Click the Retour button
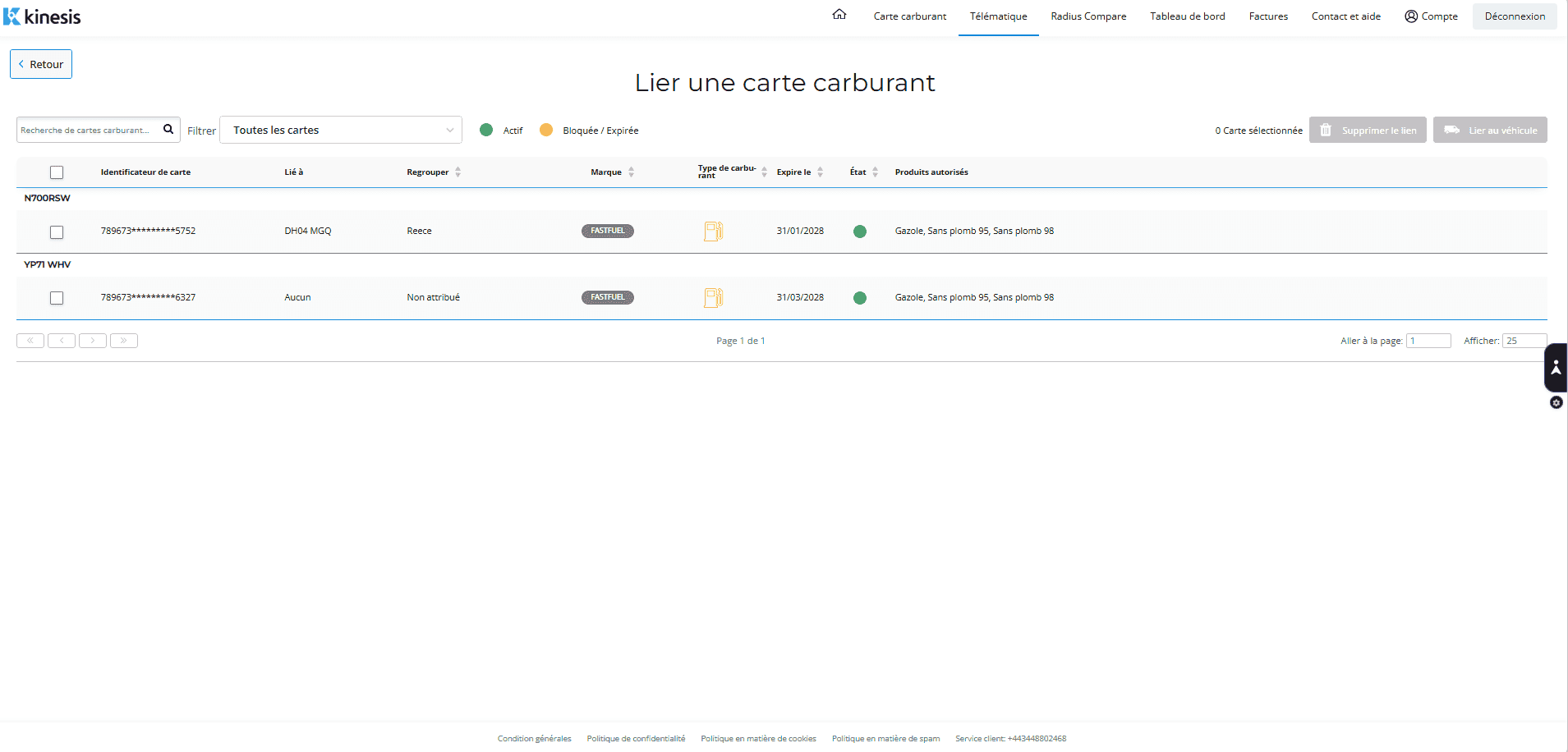The height and width of the screenshot is (752, 1568). click(41, 64)
